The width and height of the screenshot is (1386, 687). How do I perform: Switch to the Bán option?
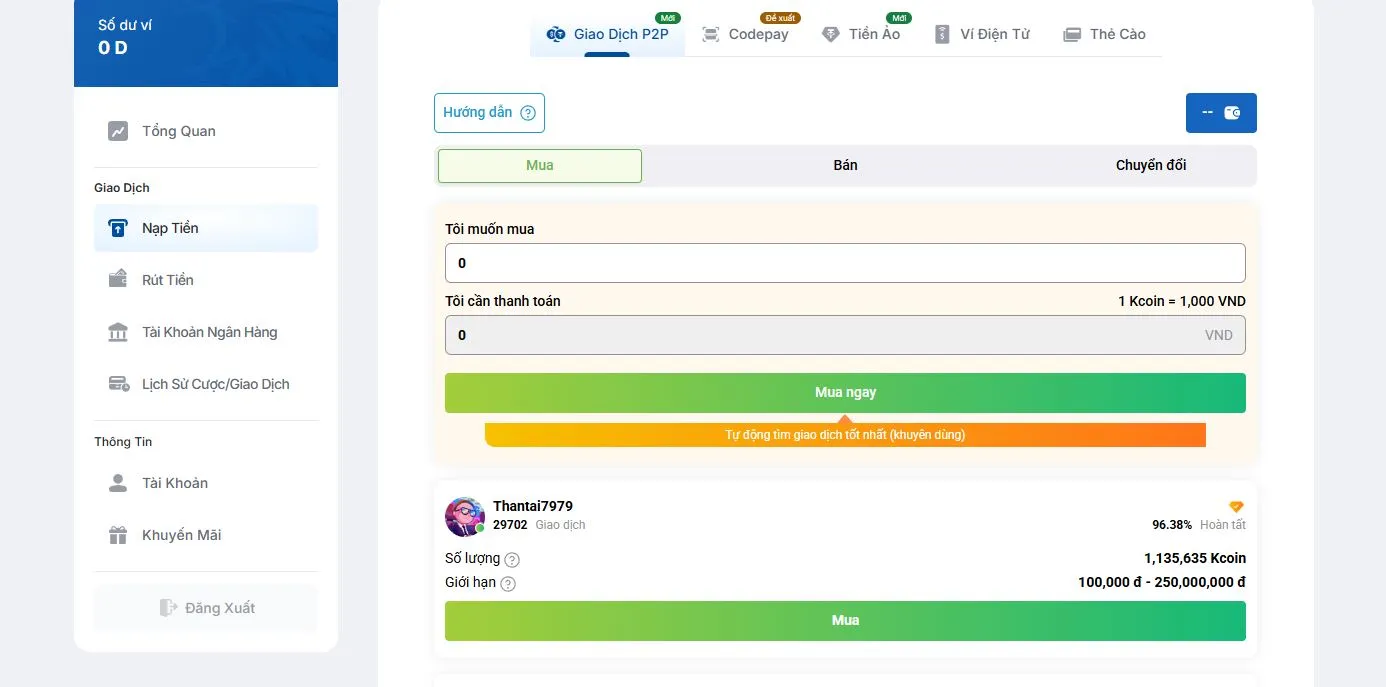point(845,166)
